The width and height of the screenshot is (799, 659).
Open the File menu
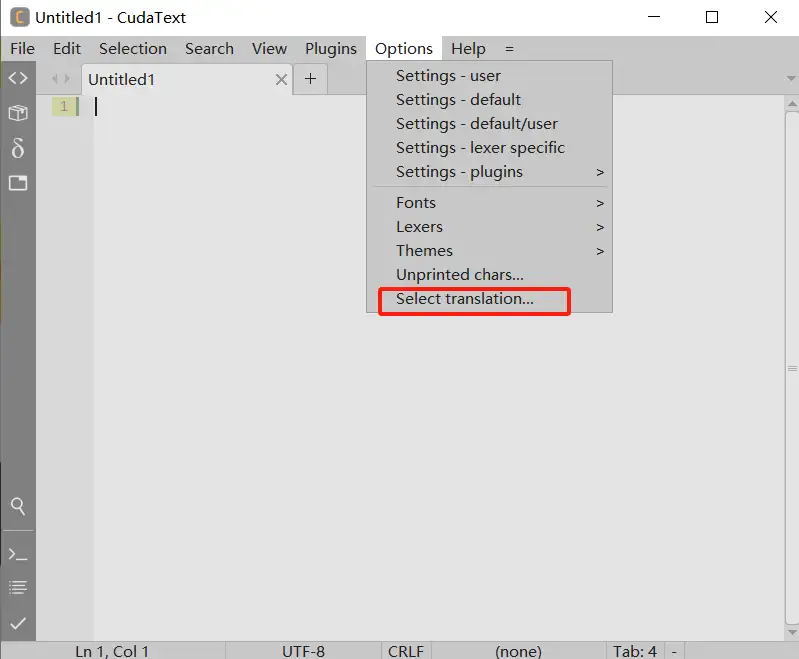coord(22,48)
